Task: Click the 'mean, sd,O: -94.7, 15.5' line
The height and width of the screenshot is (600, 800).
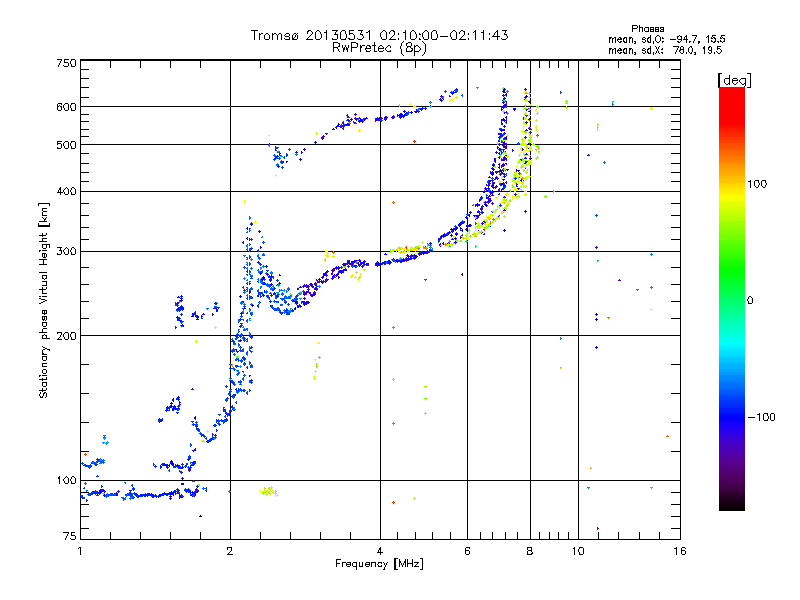Action: (666, 39)
